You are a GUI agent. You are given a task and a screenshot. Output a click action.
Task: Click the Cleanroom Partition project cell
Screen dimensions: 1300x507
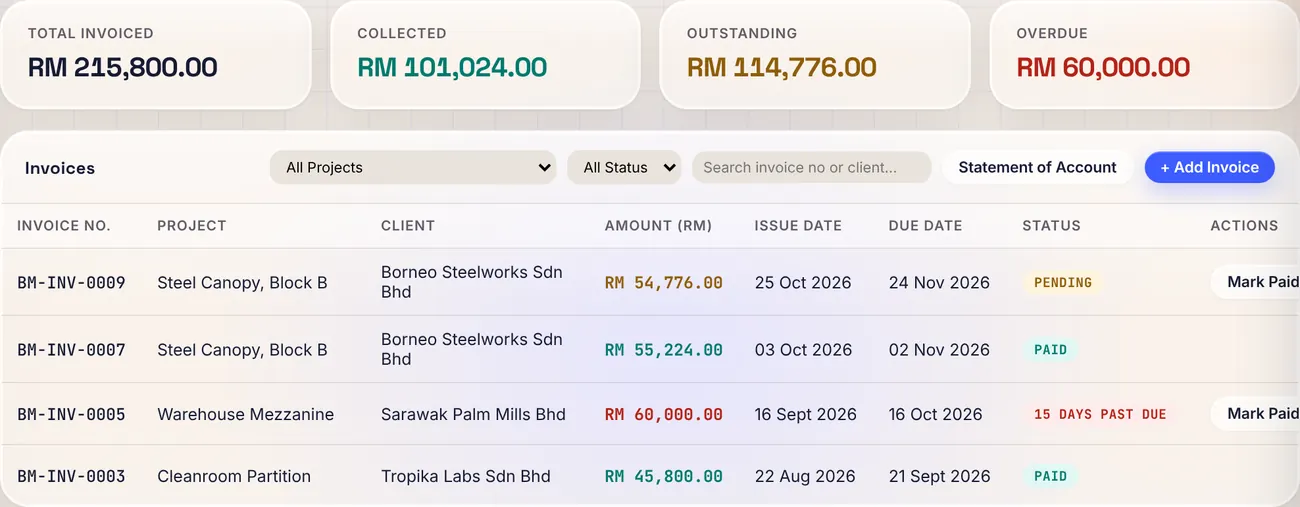point(234,476)
